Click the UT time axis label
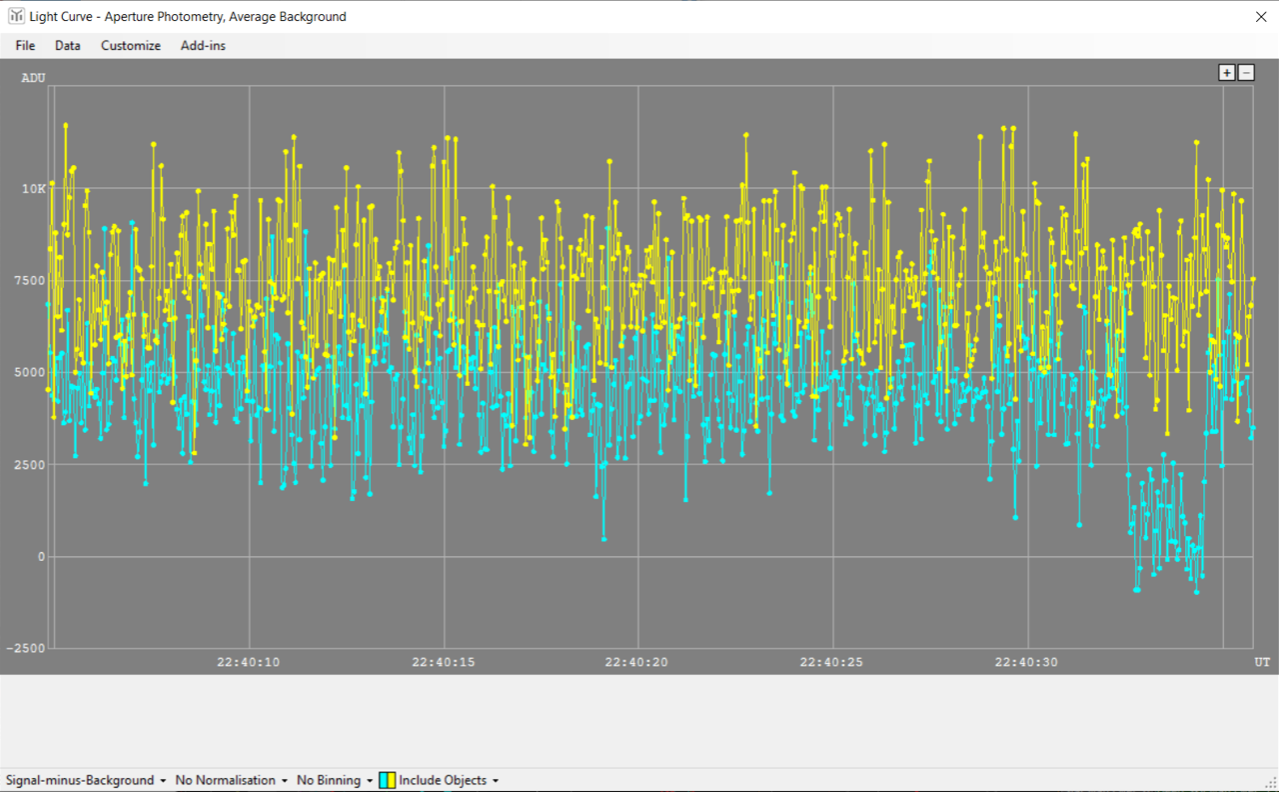The height and width of the screenshot is (792, 1279). coord(1262,662)
